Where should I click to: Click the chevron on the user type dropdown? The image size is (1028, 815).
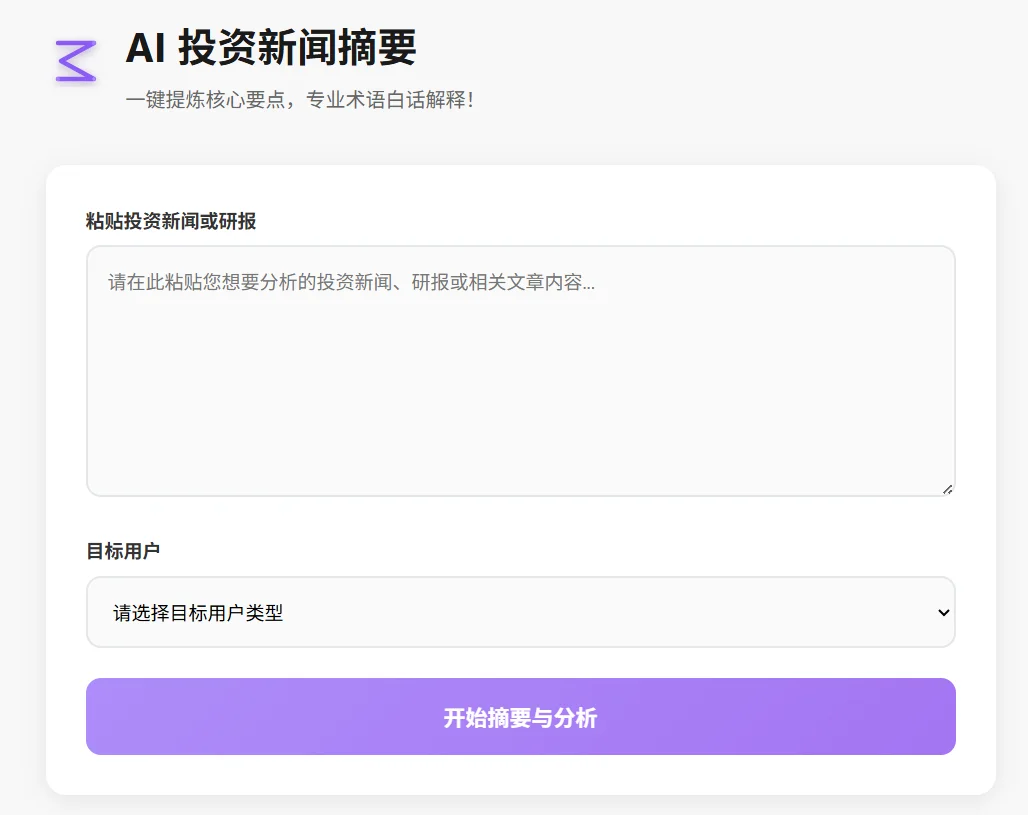943,612
